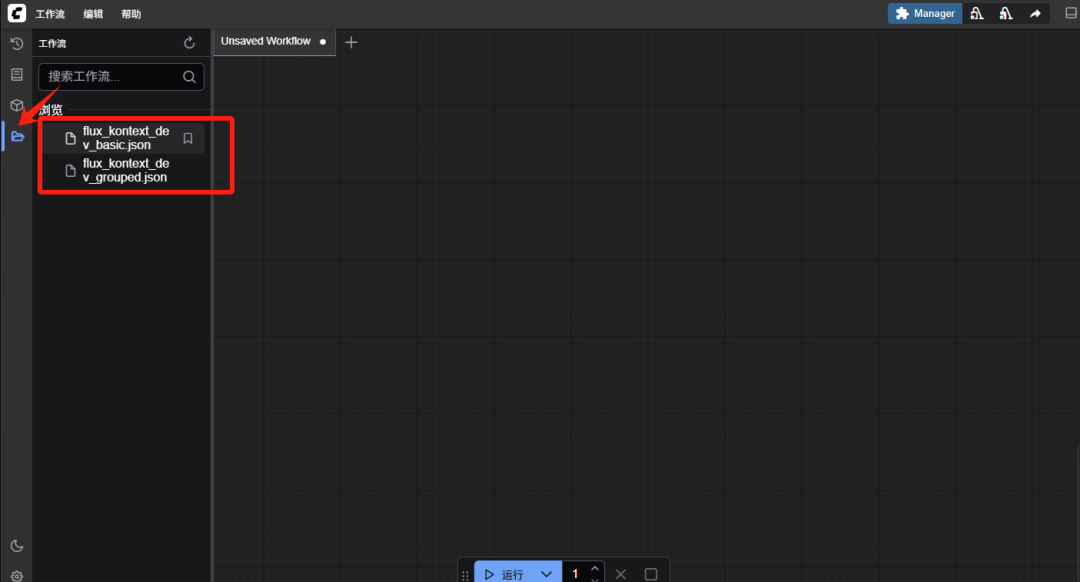Click the share arrow icon

point(1035,13)
